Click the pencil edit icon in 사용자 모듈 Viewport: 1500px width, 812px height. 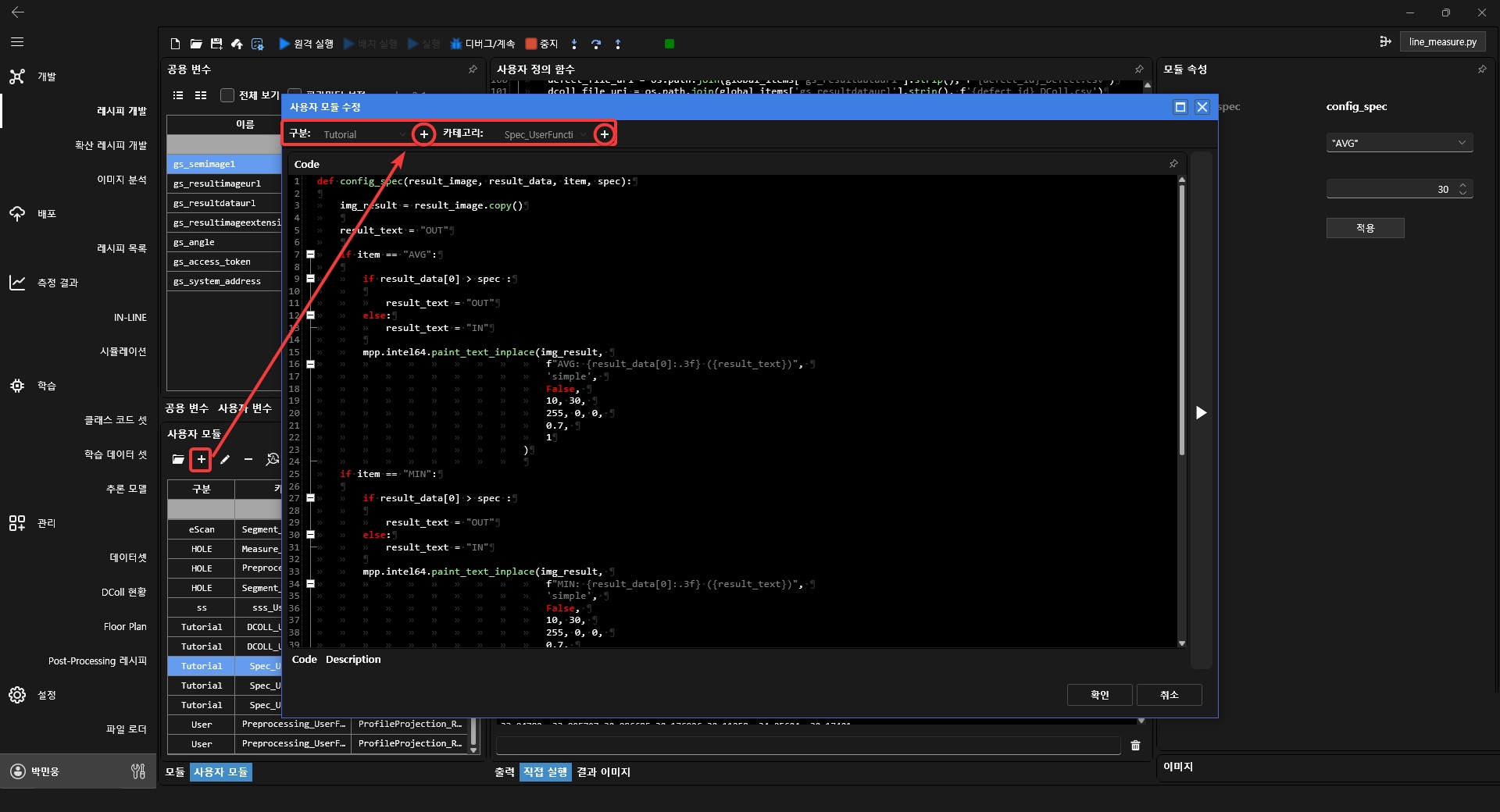(225, 460)
